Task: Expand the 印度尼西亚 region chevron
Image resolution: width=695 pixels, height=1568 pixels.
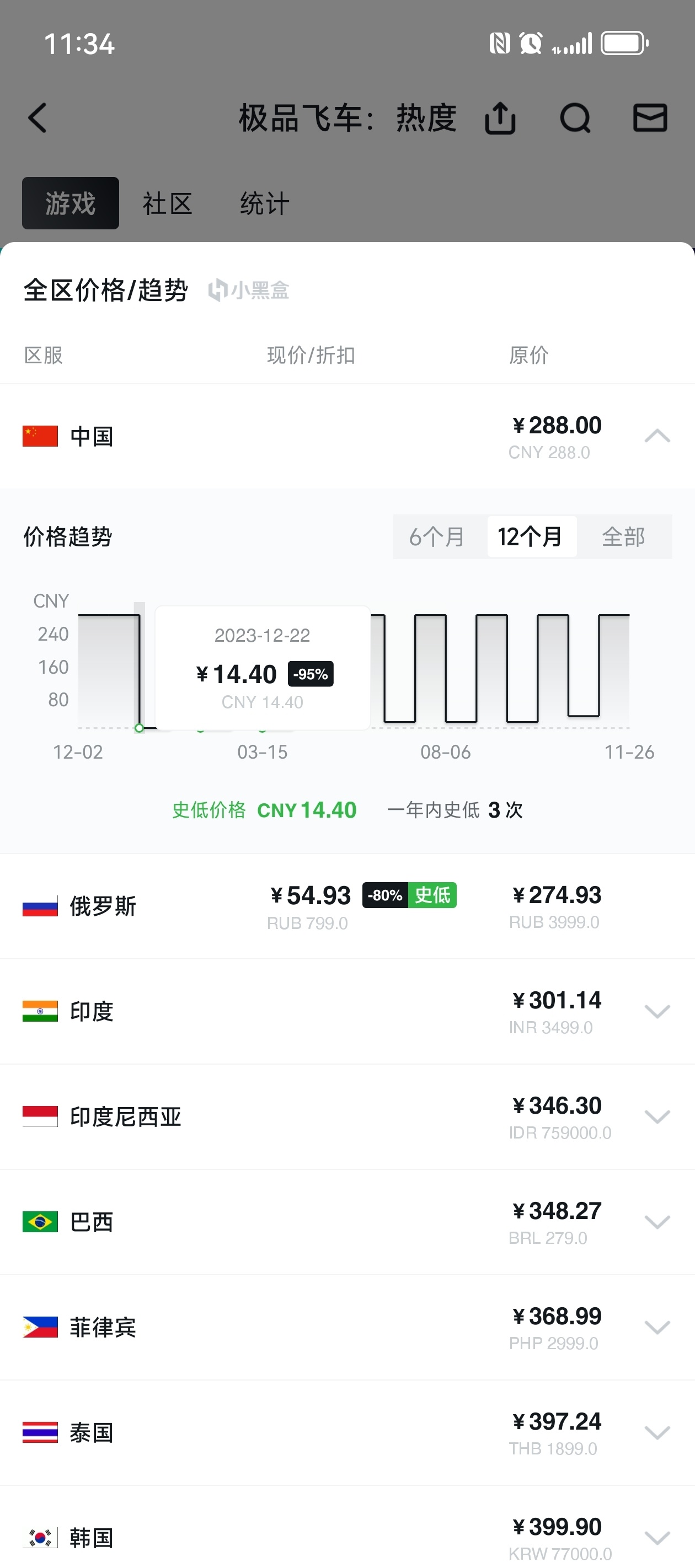Action: (657, 1116)
